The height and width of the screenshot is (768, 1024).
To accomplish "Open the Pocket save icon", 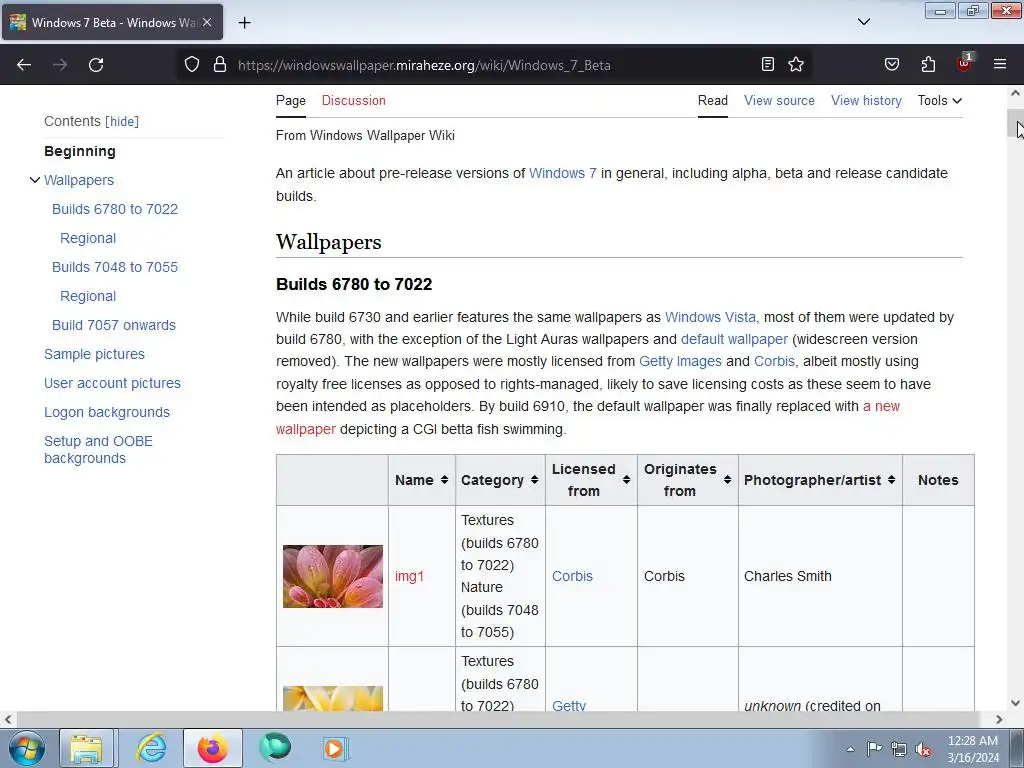I will [891, 64].
